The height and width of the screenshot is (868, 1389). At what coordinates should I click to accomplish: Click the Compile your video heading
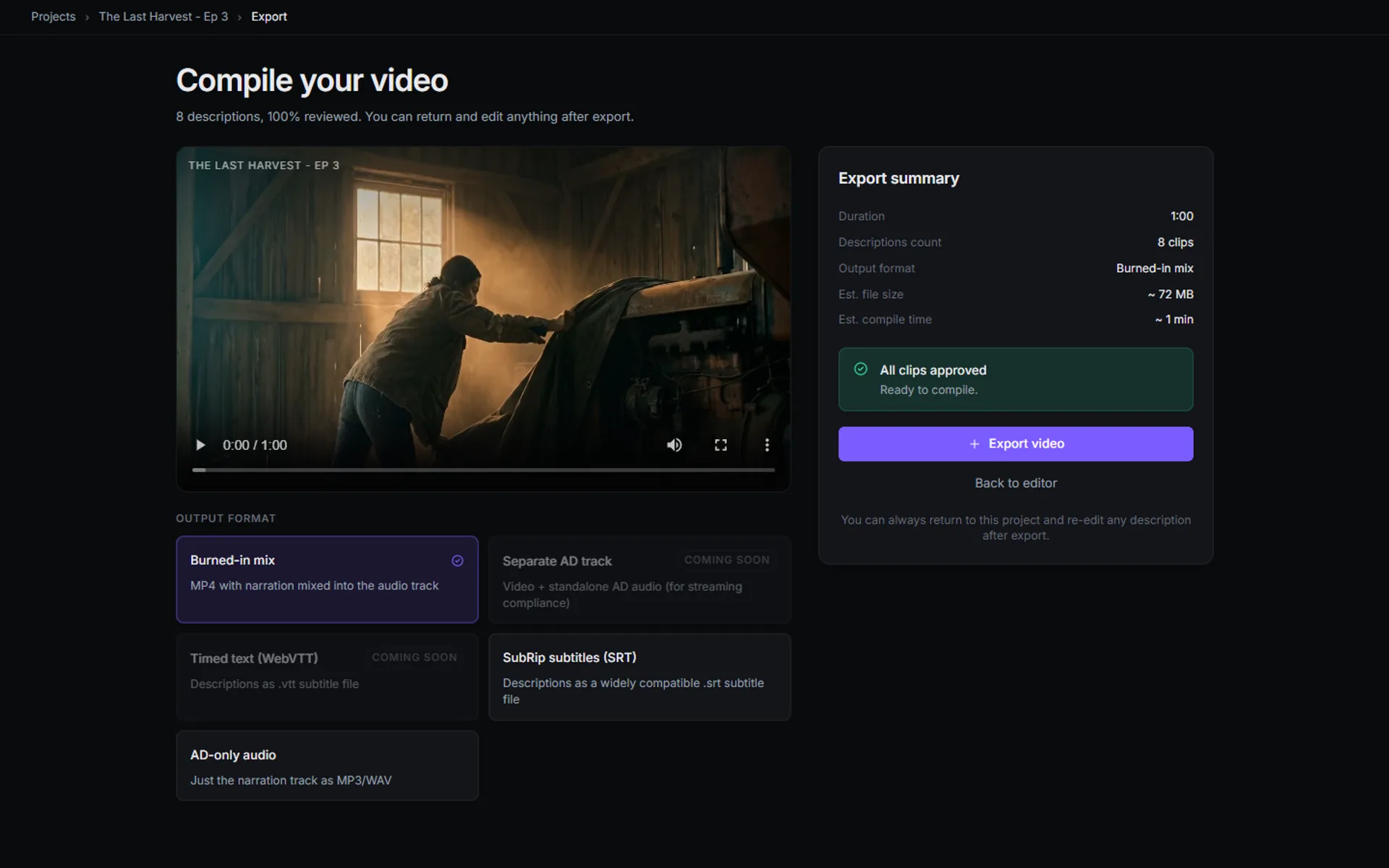(x=312, y=80)
